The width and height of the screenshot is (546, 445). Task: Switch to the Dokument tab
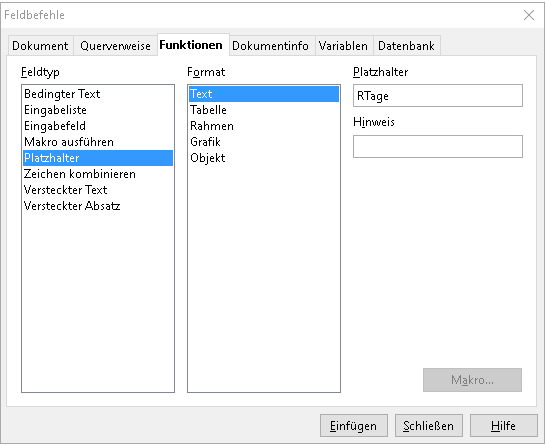[x=40, y=46]
